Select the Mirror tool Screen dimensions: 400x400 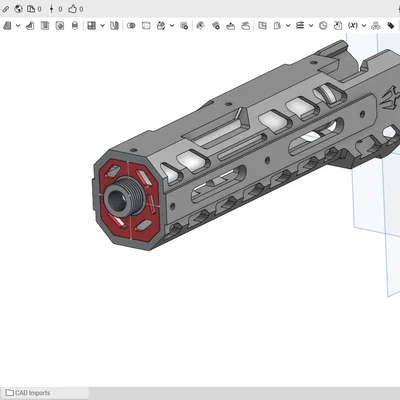pyautogui.click(x=114, y=26)
